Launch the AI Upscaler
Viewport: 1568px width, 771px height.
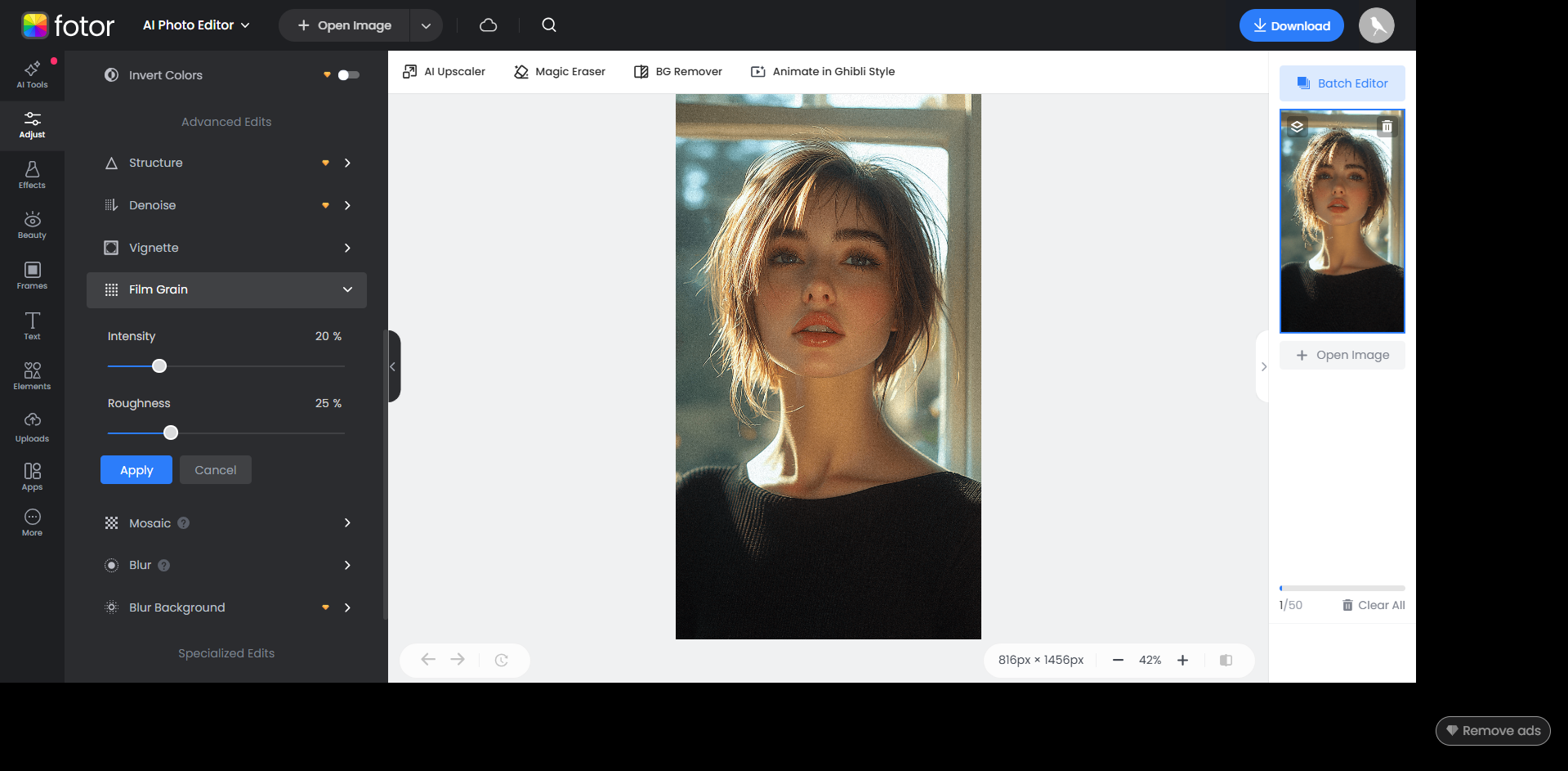tap(443, 71)
